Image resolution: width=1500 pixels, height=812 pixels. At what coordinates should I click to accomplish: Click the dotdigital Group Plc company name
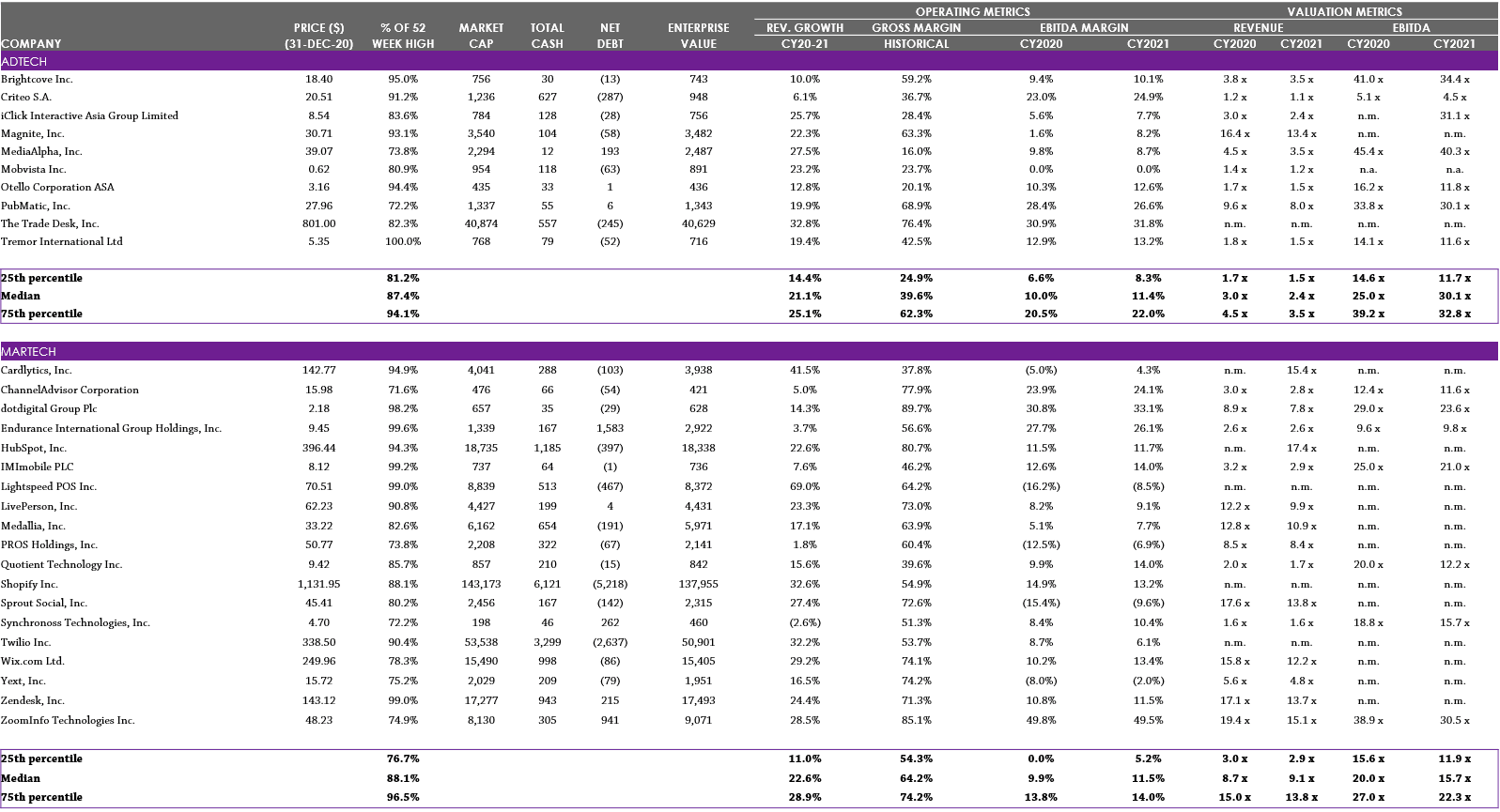49,408
